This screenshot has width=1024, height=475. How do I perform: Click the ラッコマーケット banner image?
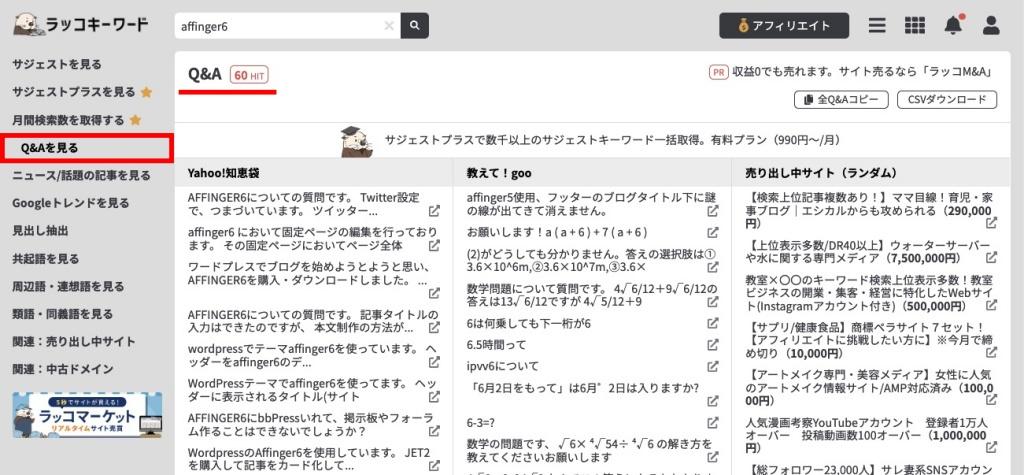click(87, 415)
